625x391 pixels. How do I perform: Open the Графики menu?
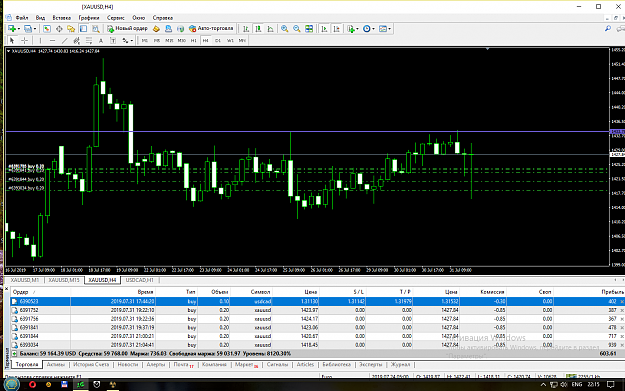(x=88, y=18)
